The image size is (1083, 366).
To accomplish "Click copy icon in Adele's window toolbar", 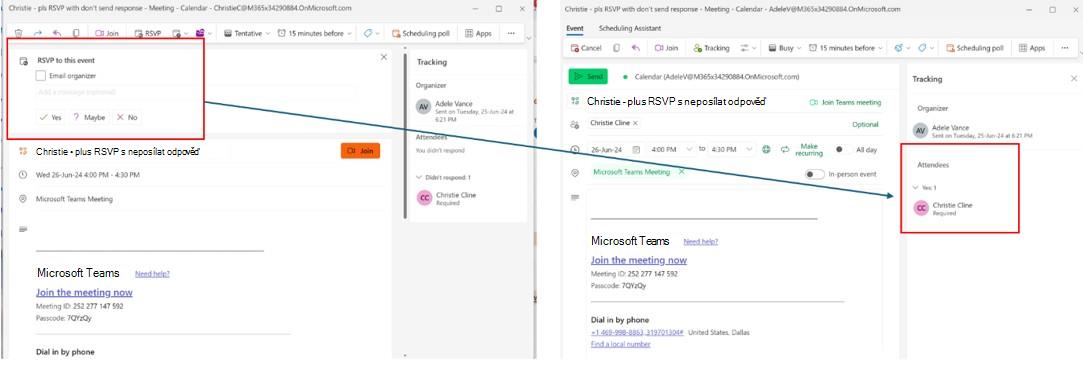I will pos(616,48).
